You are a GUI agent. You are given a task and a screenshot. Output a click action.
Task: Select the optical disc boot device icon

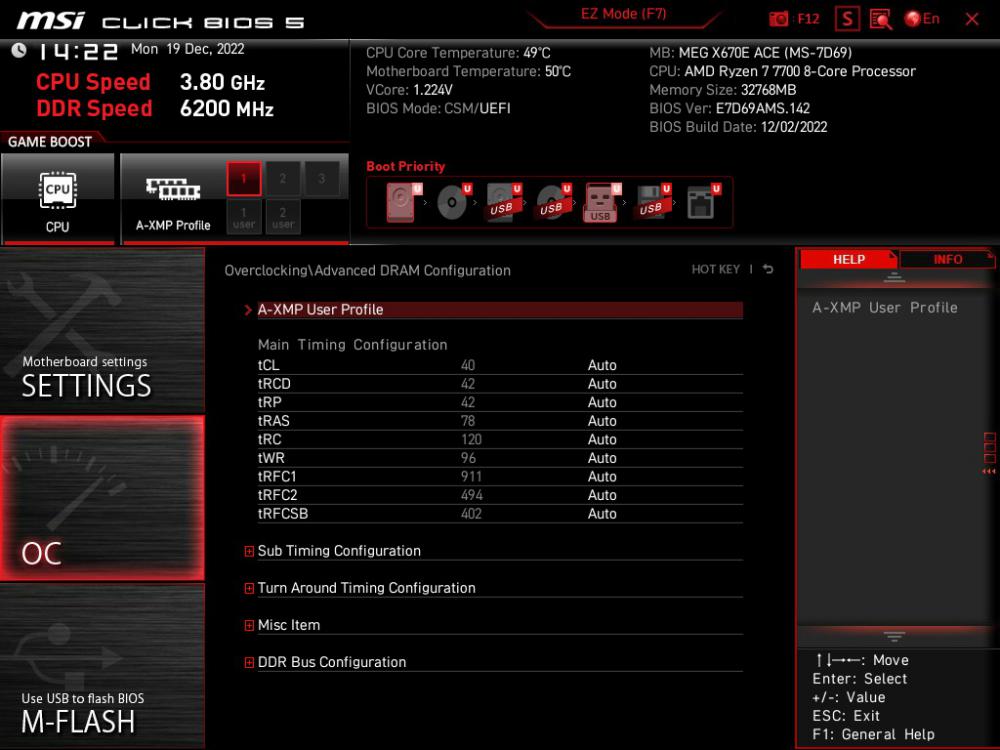pyautogui.click(x=453, y=202)
